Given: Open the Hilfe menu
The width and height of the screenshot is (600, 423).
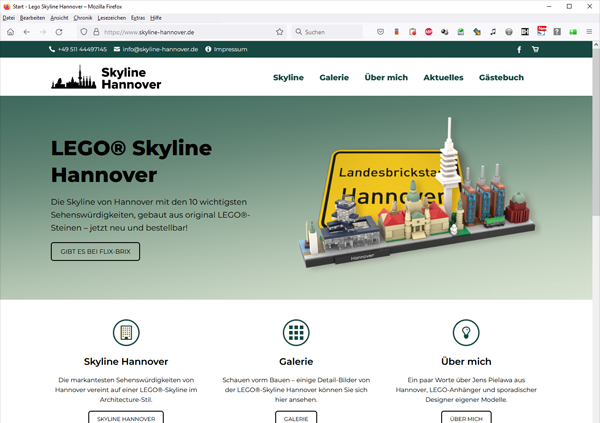Looking at the screenshot, I should [x=156, y=18].
